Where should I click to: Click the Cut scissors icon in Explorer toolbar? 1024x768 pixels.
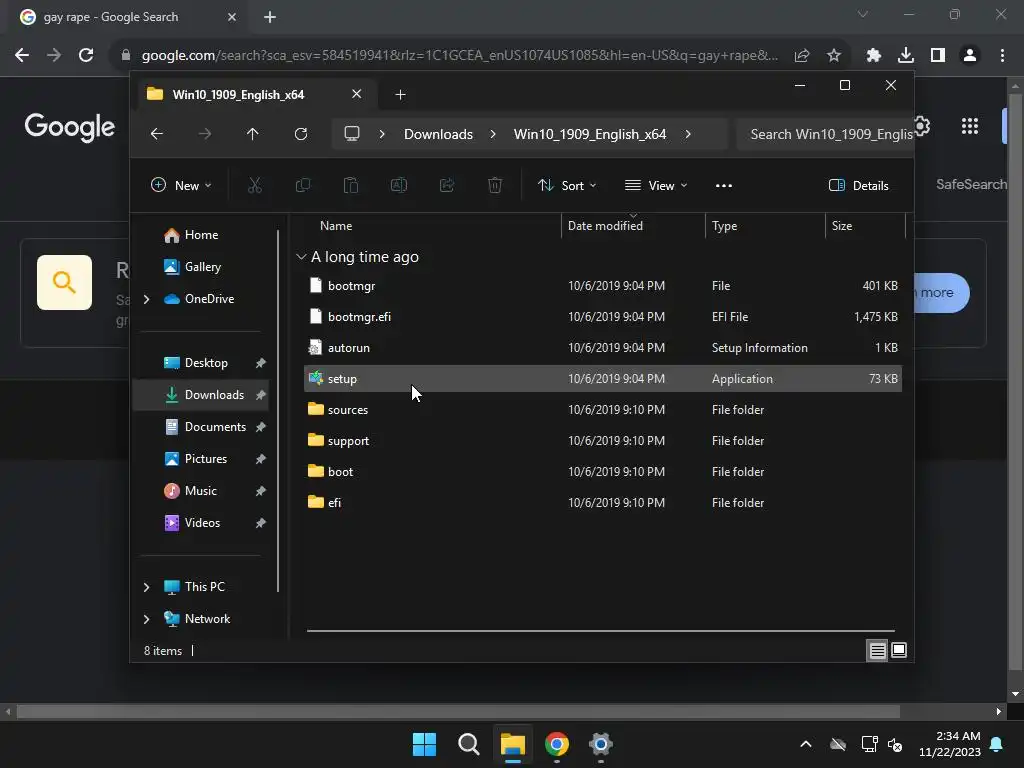(255, 185)
